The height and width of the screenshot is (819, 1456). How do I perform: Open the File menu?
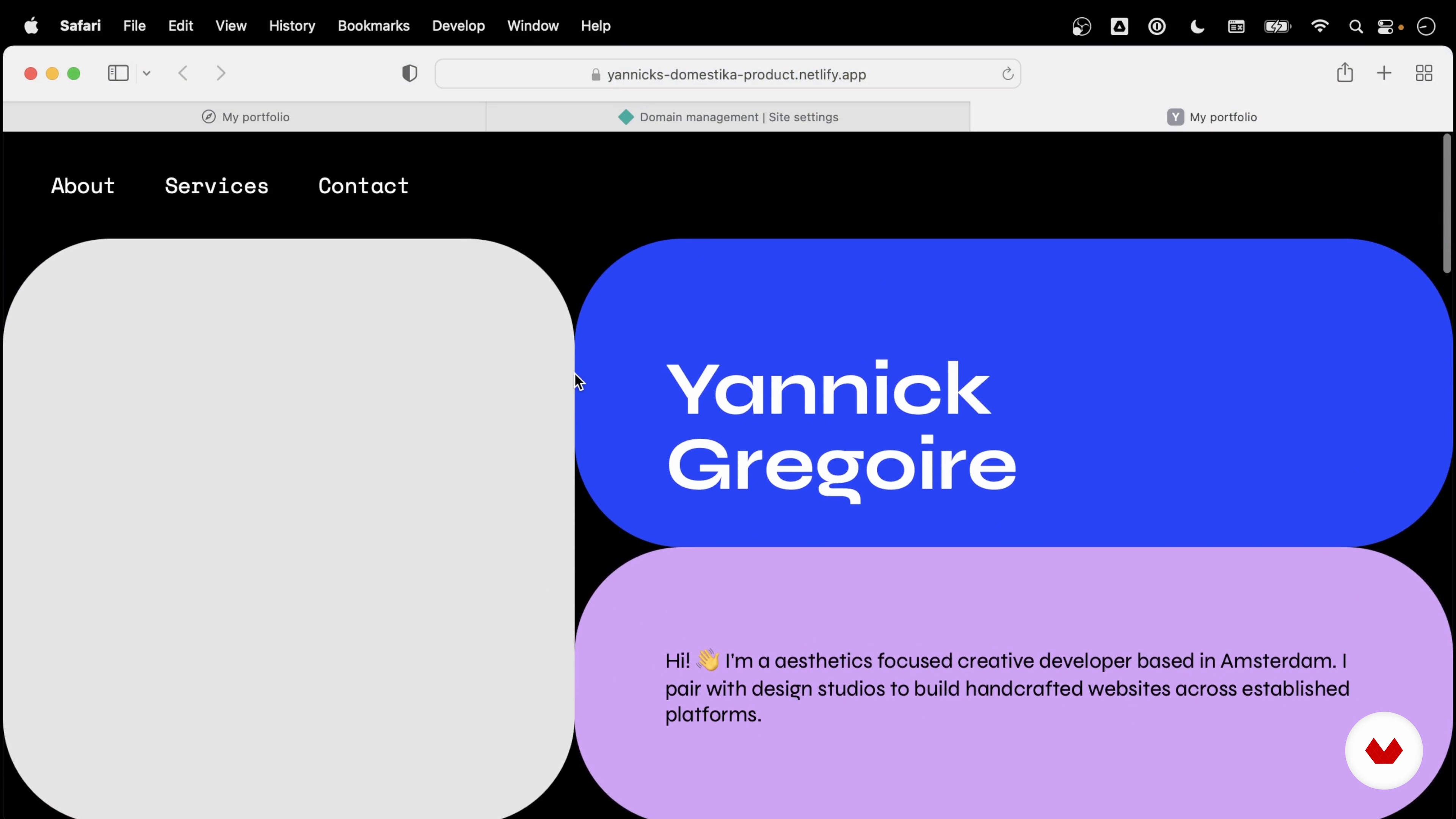(x=135, y=26)
